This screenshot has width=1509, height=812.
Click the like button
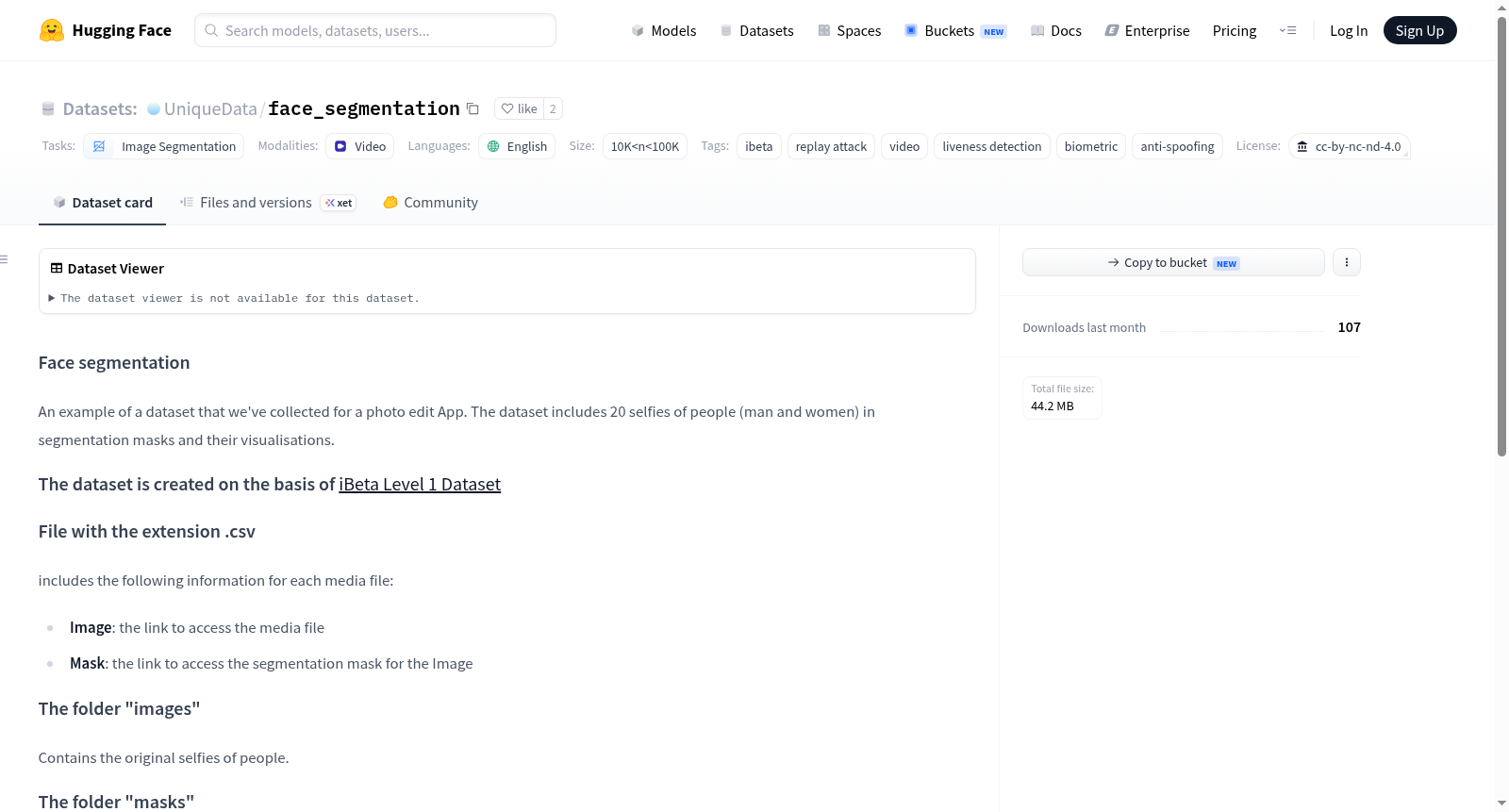point(519,108)
